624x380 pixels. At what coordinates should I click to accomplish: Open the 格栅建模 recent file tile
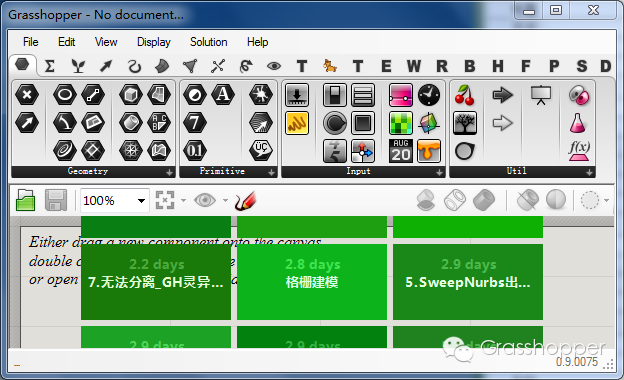tap(312, 282)
